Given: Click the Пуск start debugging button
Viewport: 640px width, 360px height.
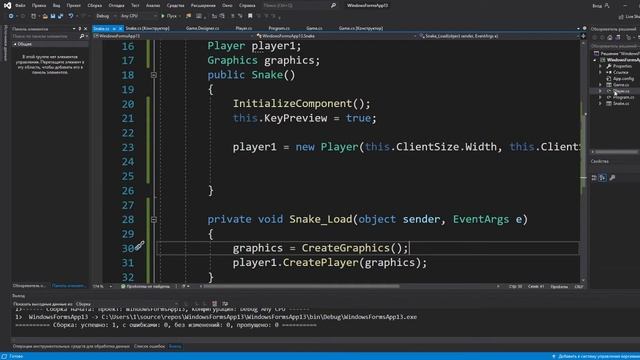Looking at the screenshot, I should pyautogui.click(x=169, y=16).
